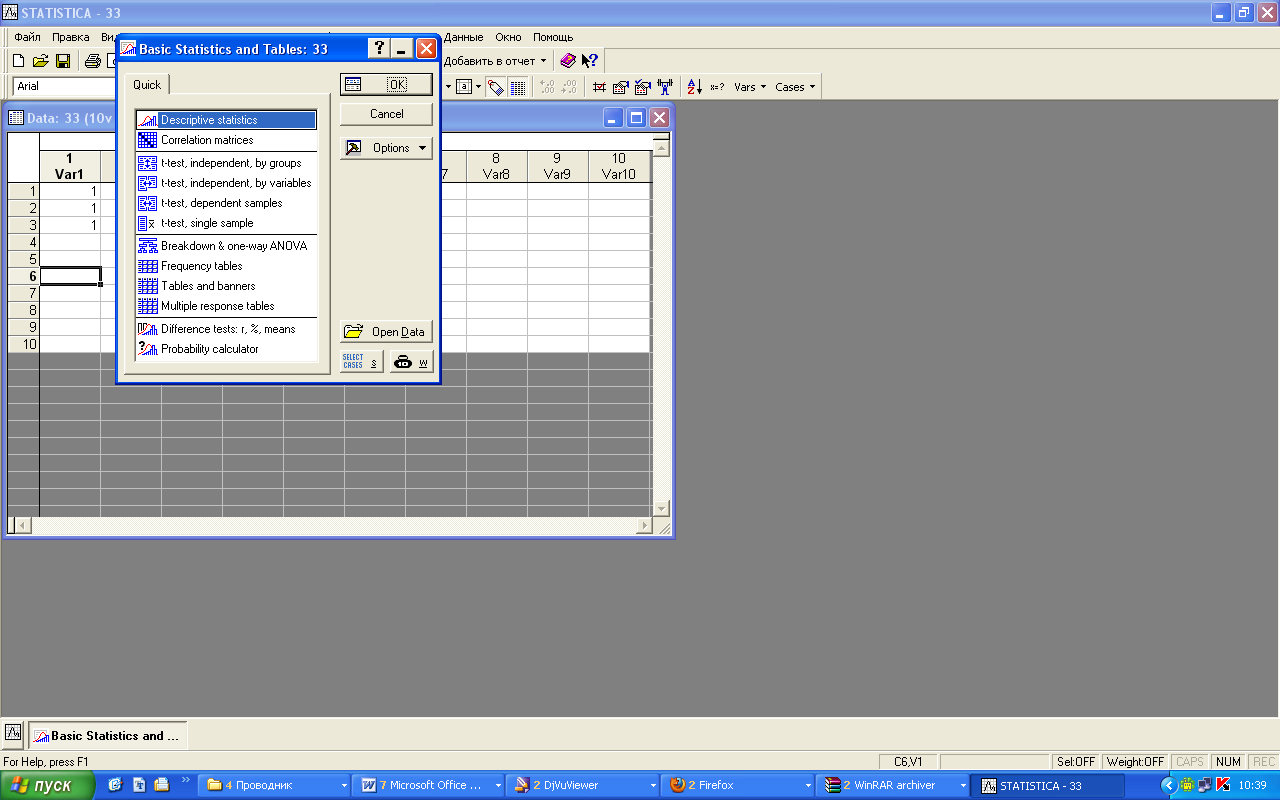1280x800 pixels.
Task: Switch to WinRAR archiver taskbar item
Action: coord(894,786)
